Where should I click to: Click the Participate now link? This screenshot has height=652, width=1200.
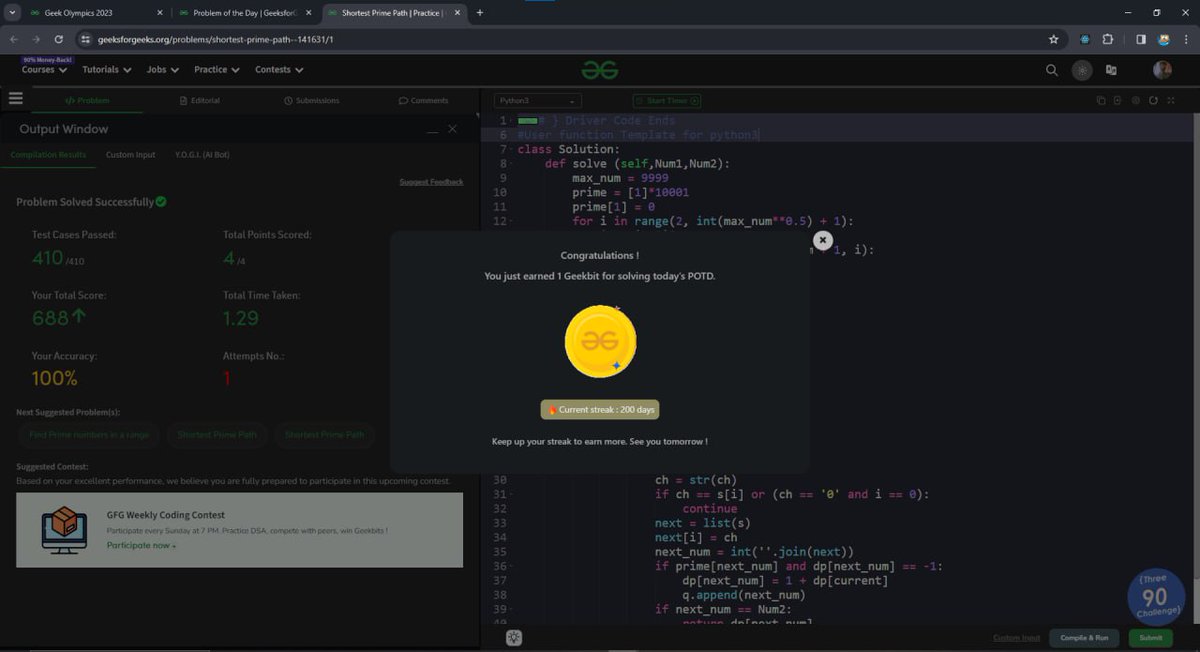[x=141, y=546]
